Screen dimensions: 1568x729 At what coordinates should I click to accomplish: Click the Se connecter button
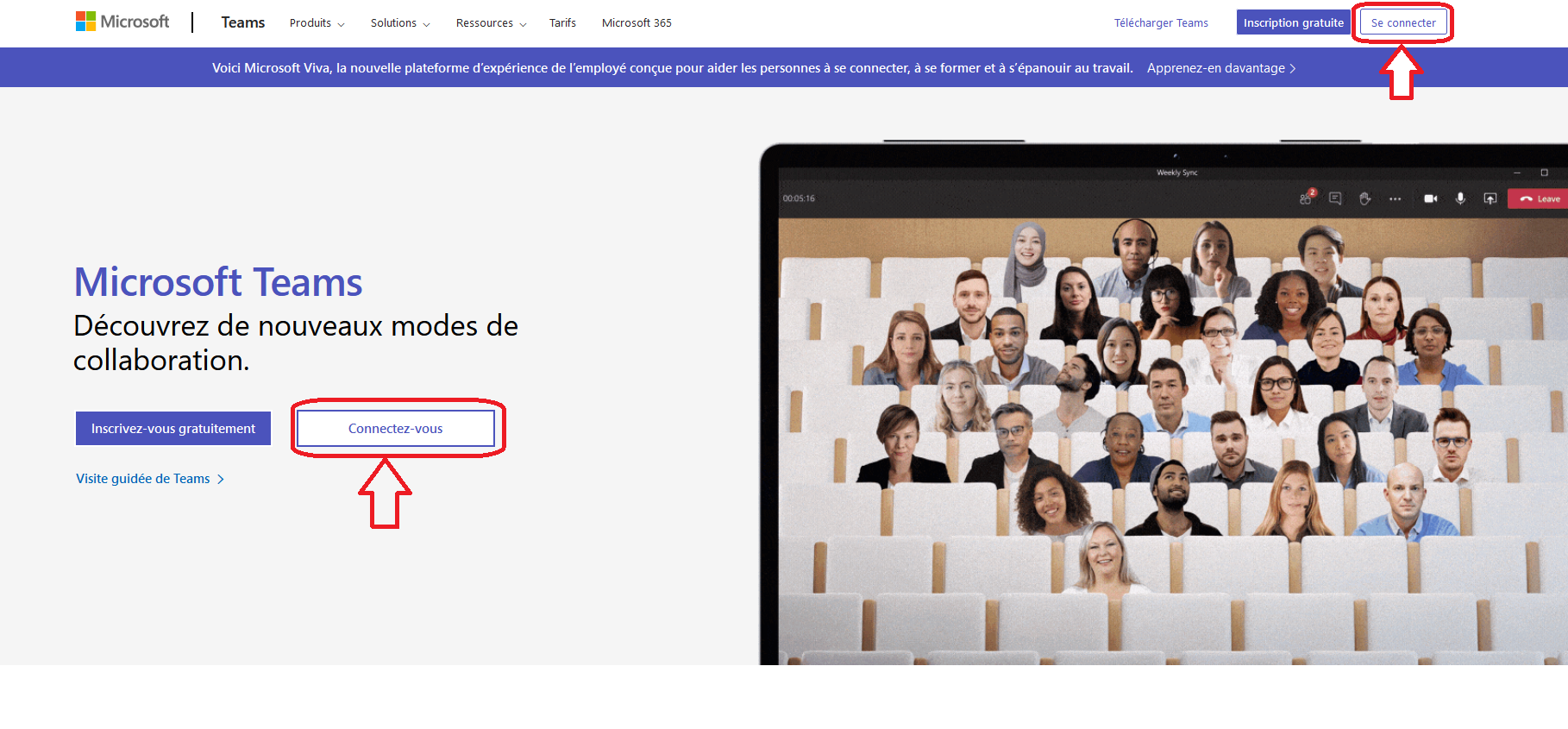[1403, 22]
